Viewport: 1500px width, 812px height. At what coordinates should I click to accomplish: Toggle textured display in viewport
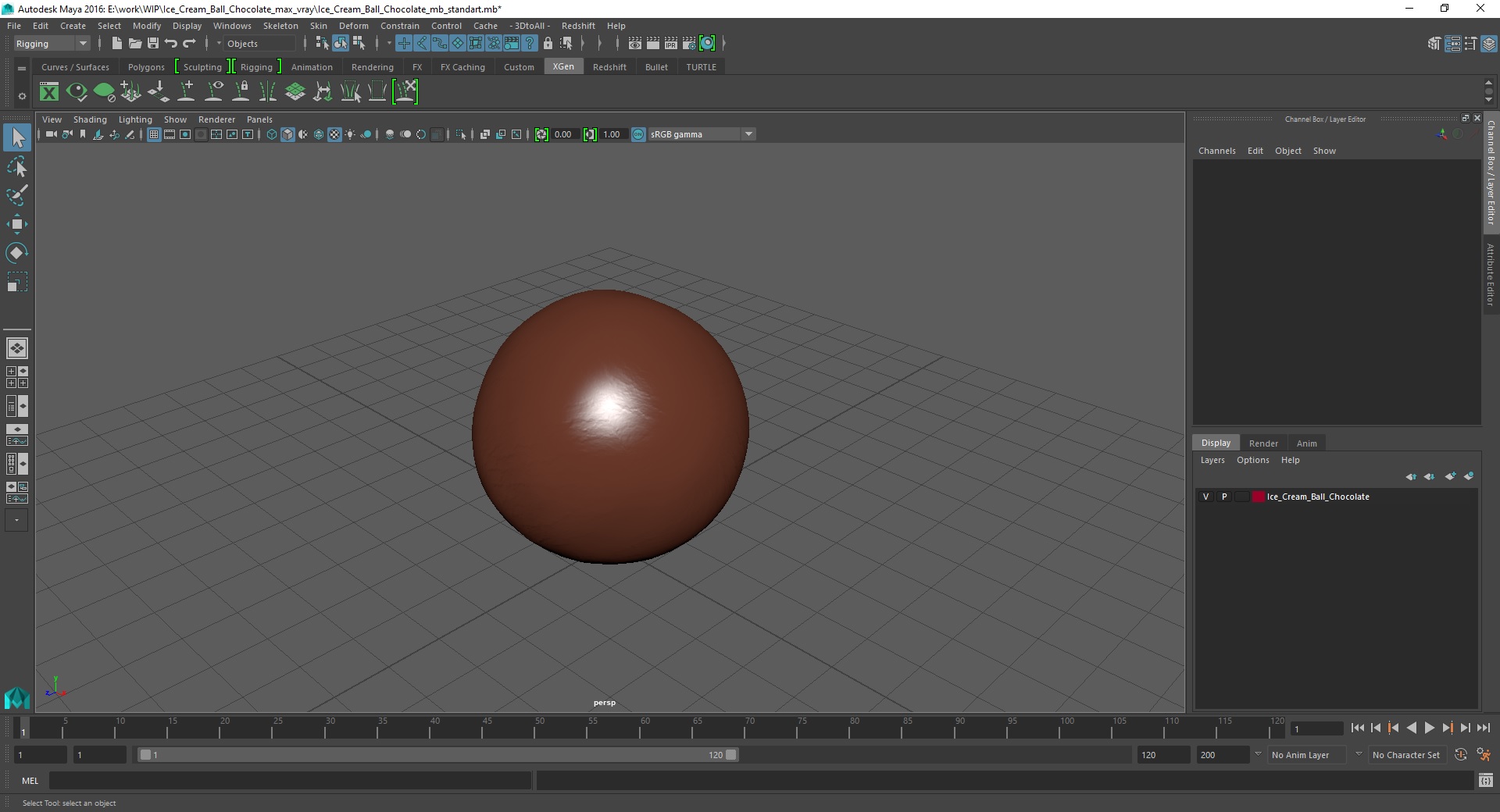point(334,134)
